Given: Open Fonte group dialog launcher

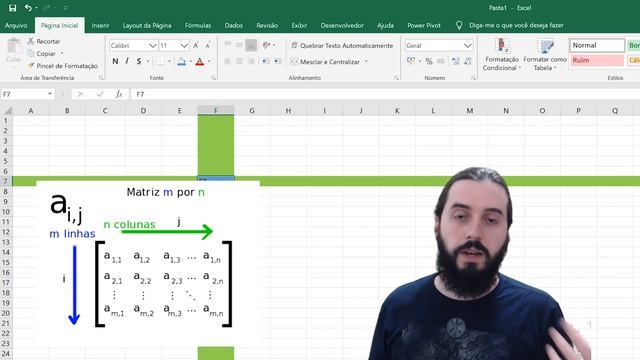Looking at the screenshot, I should coord(213,78).
